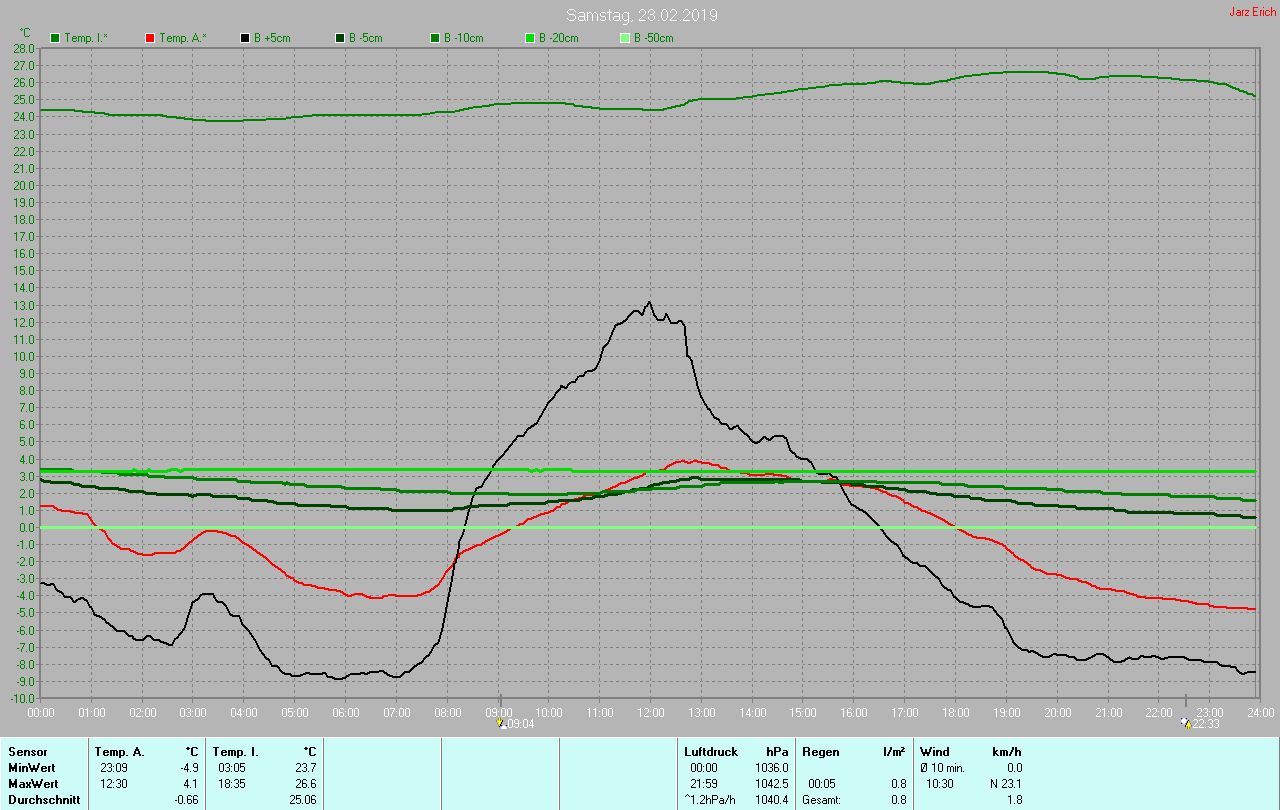Select the Durchschnitt row label
This screenshot has height=810, width=1280.
pyautogui.click(x=42, y=800)
